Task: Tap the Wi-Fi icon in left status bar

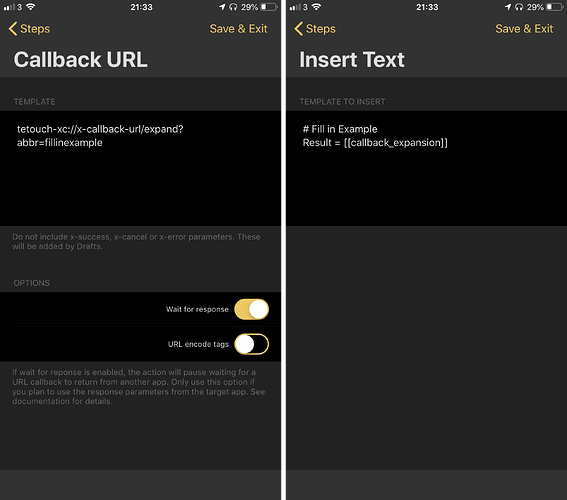Action: (x=31, y=7)
